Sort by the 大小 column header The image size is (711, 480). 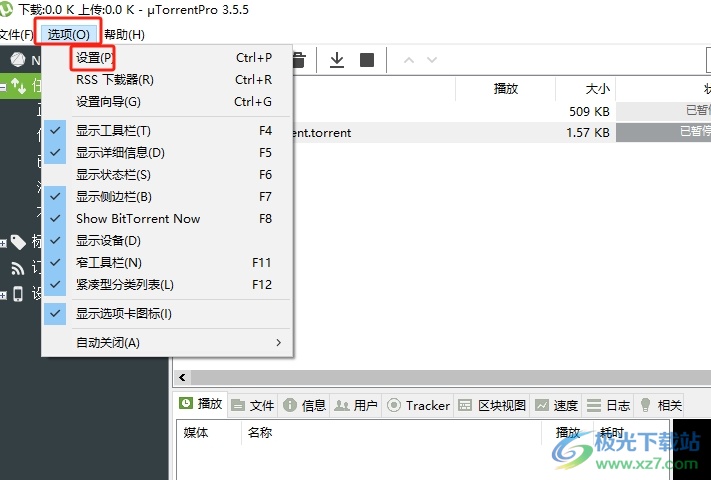(585, 88)
